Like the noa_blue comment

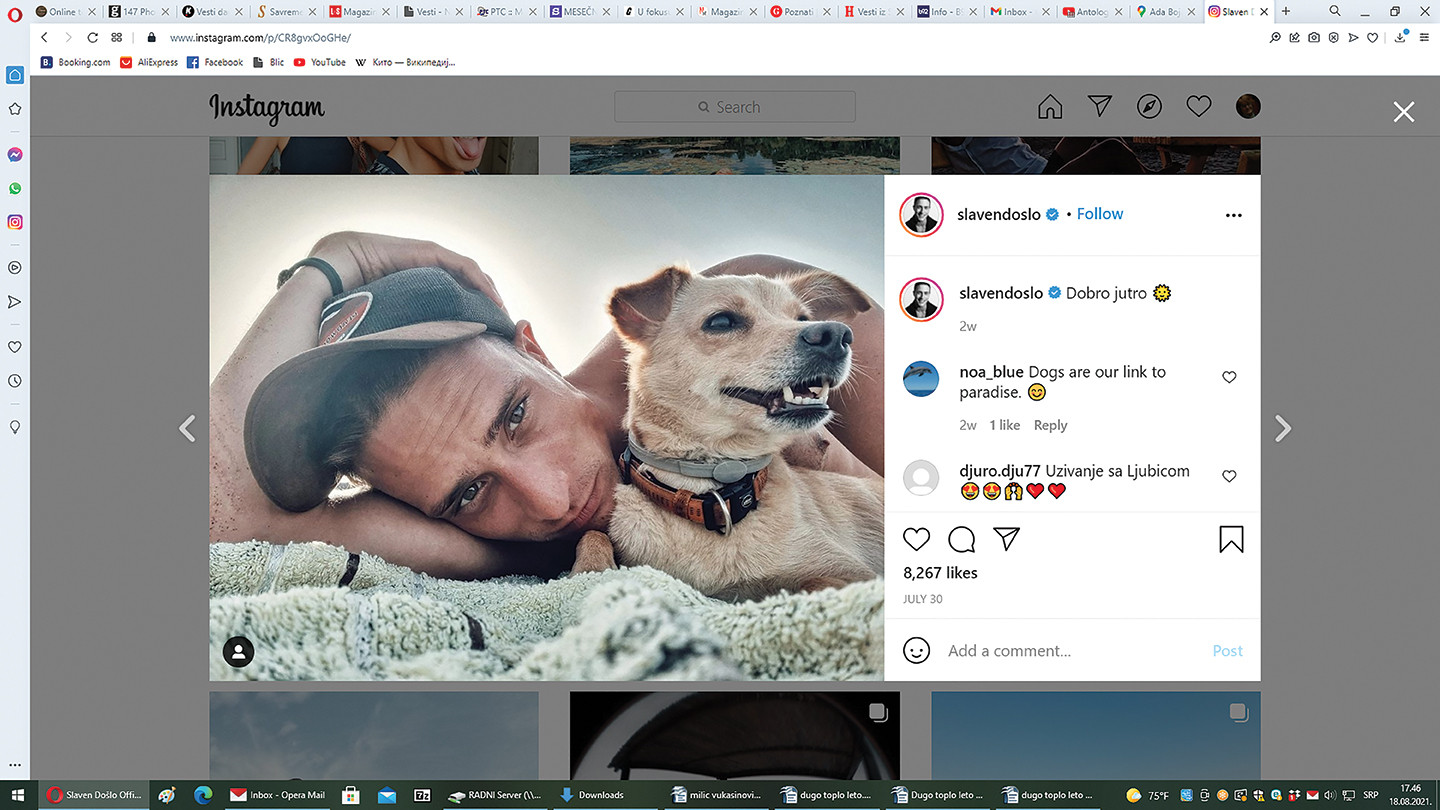[x=1229, y=377]
